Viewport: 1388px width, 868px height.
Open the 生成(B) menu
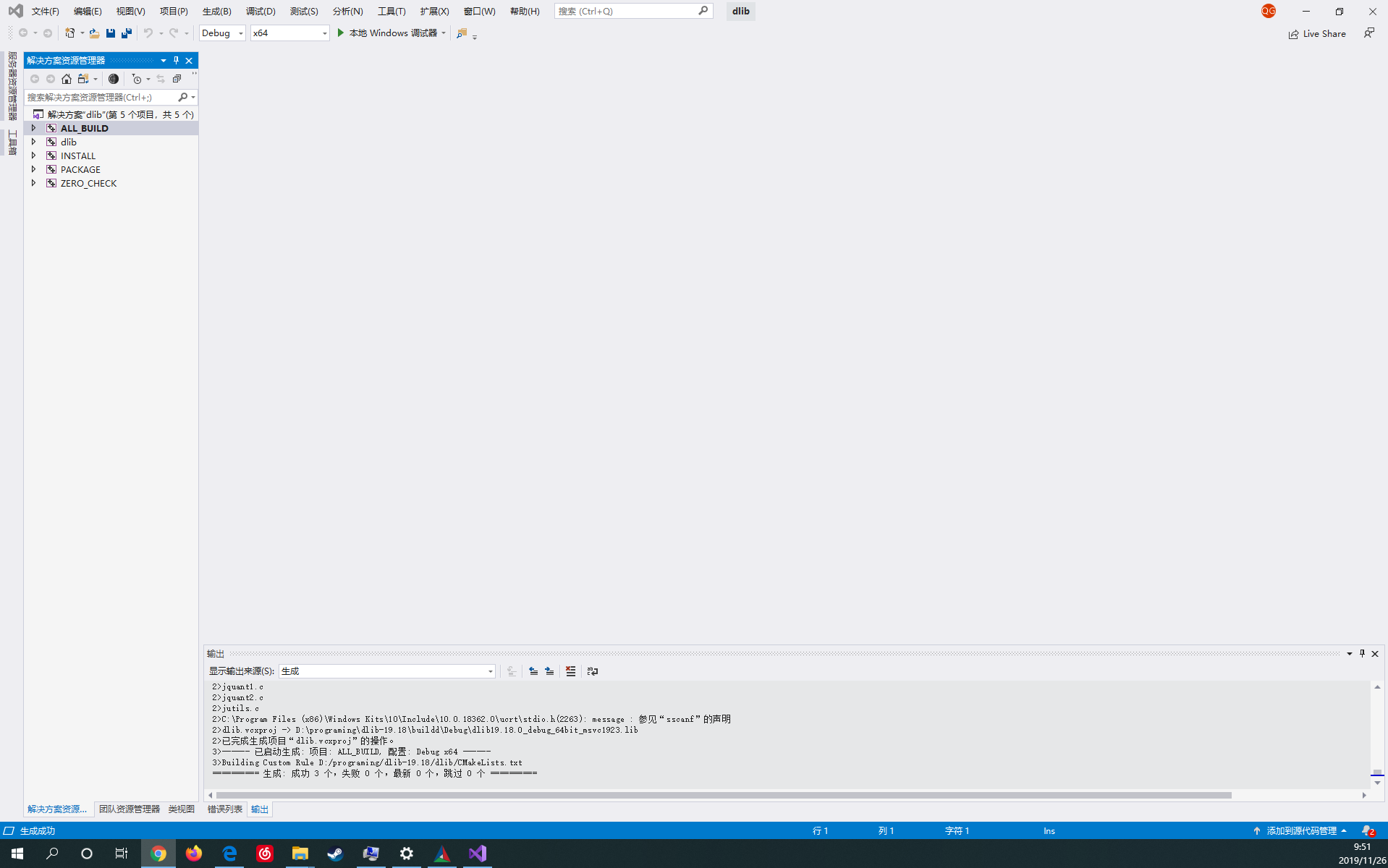click(216, 11)
